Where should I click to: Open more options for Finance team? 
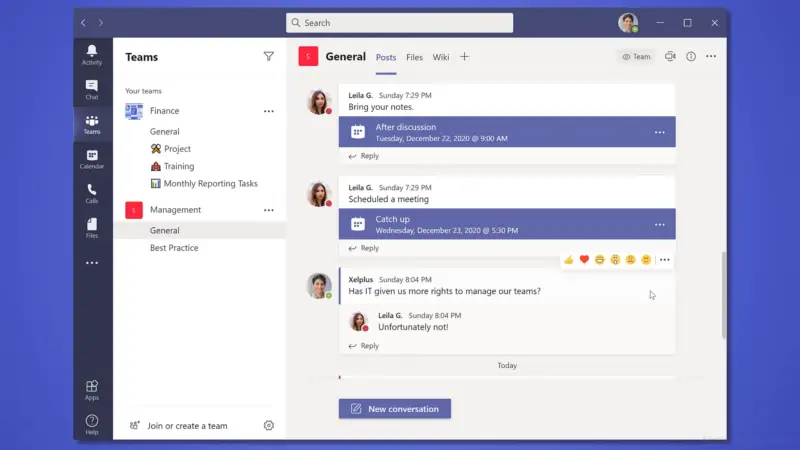click(x=268, y=111)
